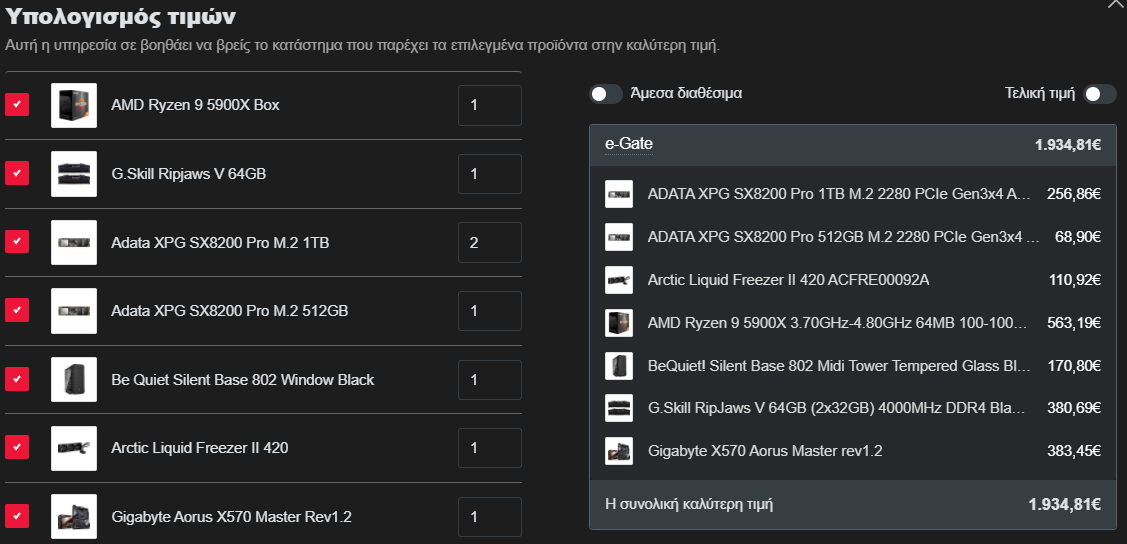The height and width of the screenshot is (544, 1127).
Task: Open ADATA XPG SX8200 Pro 1TB M.2 2280 offer
Action: point(840,194)
